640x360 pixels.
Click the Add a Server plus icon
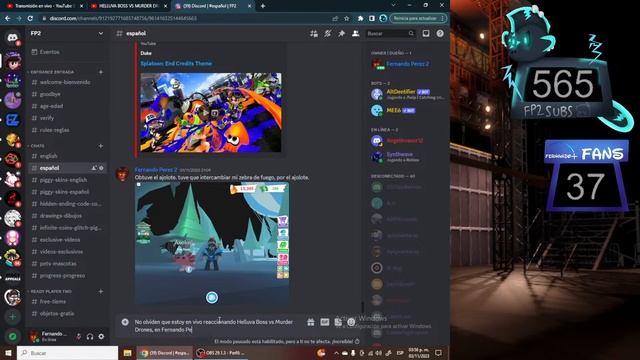click(x=13, y=316)
